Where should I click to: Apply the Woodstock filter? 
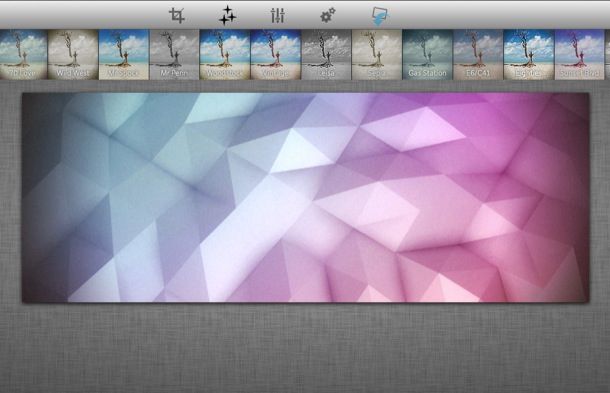[x=225, y=54]
